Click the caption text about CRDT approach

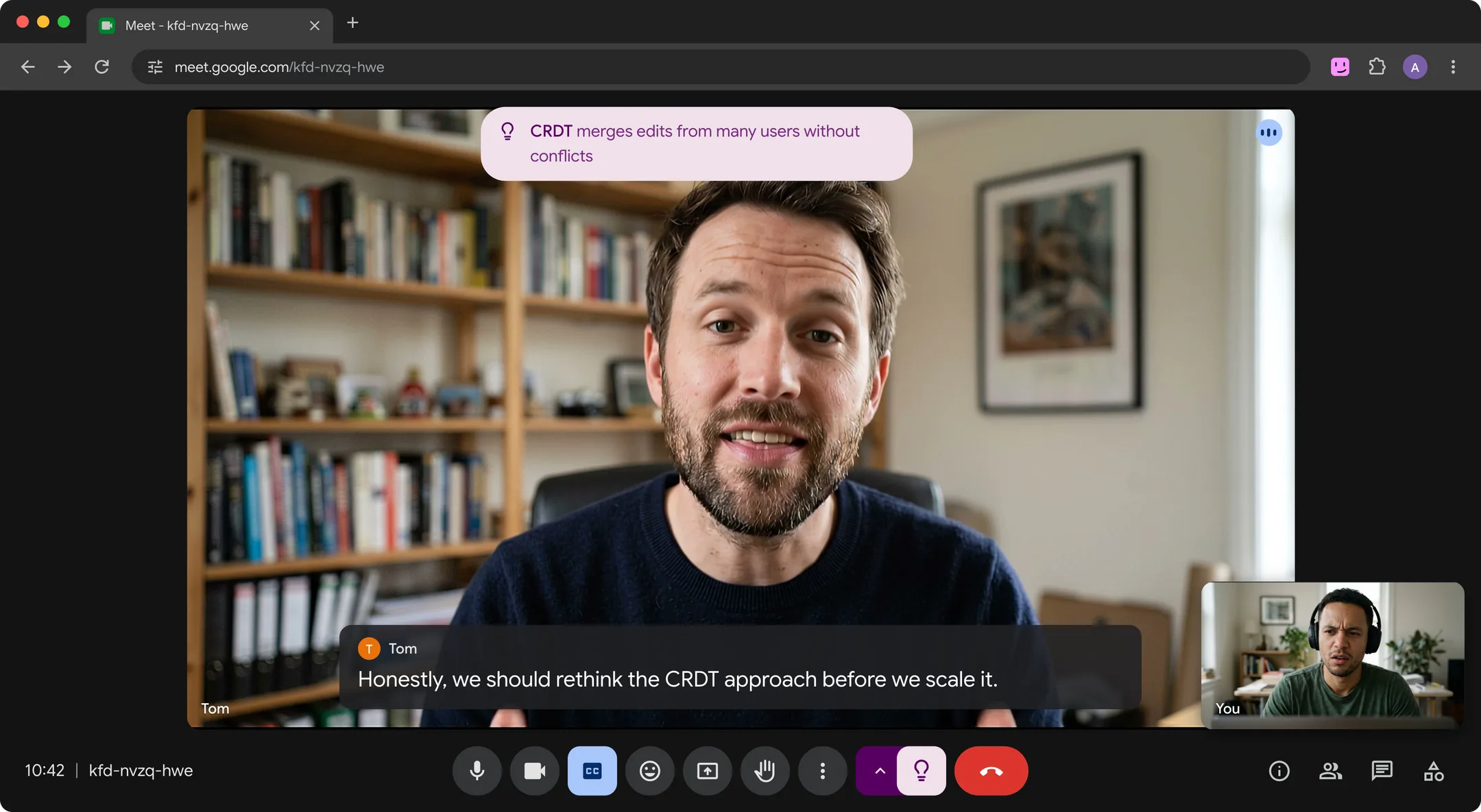[677, 679]
